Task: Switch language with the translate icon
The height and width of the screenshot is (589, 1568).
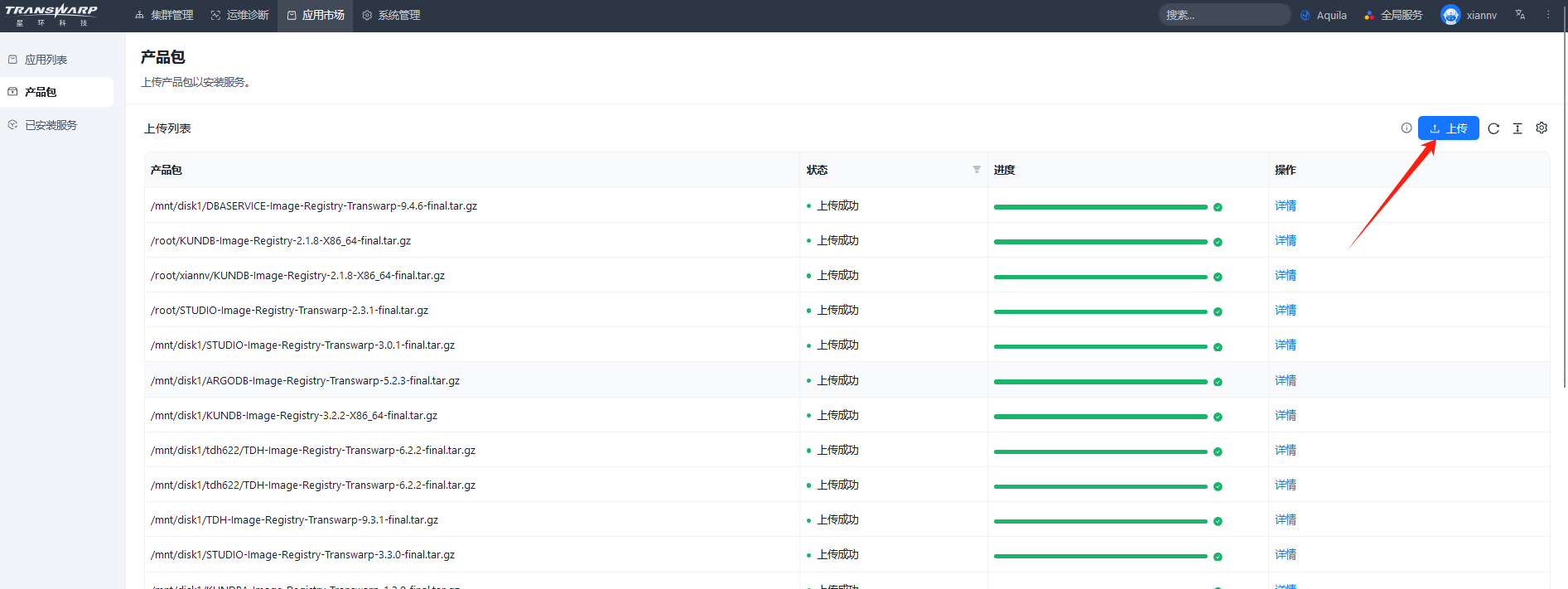Action: pyautogui.click(x=1520, y=15)
